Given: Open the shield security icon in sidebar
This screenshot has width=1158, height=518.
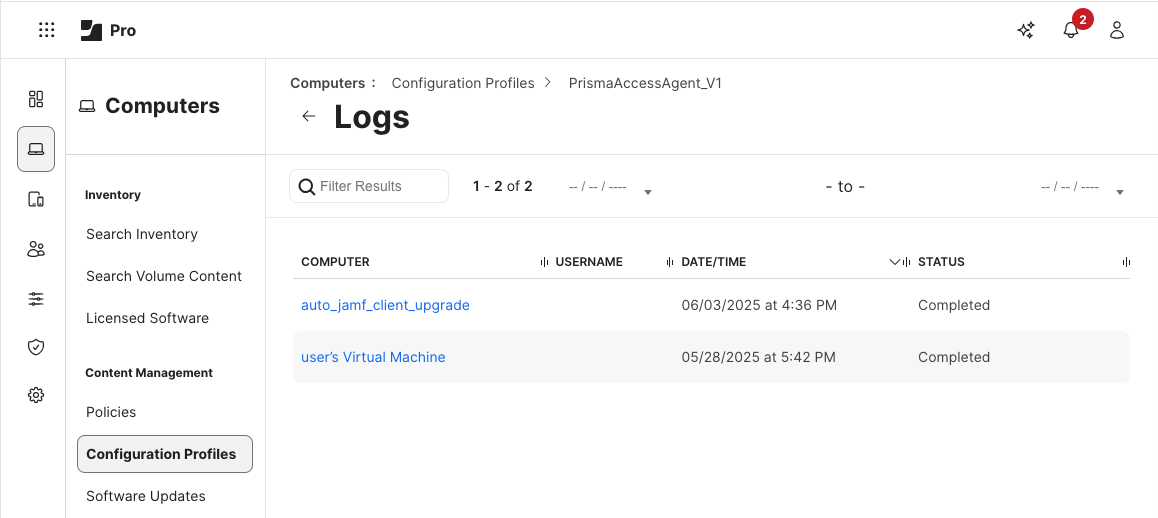Looking at the screenshot, I should tap(36, 347).
